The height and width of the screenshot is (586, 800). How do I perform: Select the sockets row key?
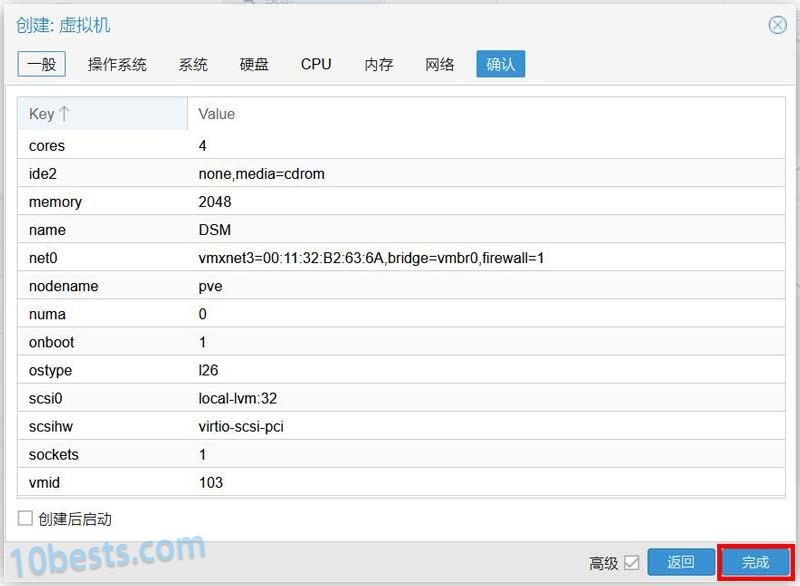coord(54,454)
